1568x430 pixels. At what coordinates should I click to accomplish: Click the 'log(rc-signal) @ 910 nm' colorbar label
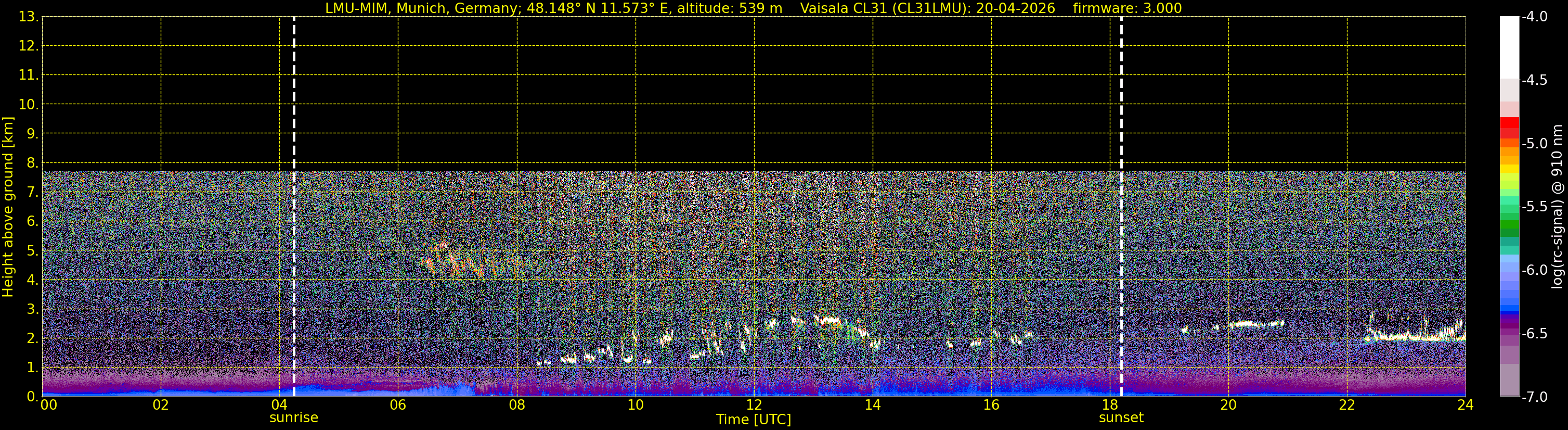[1558, 207]
